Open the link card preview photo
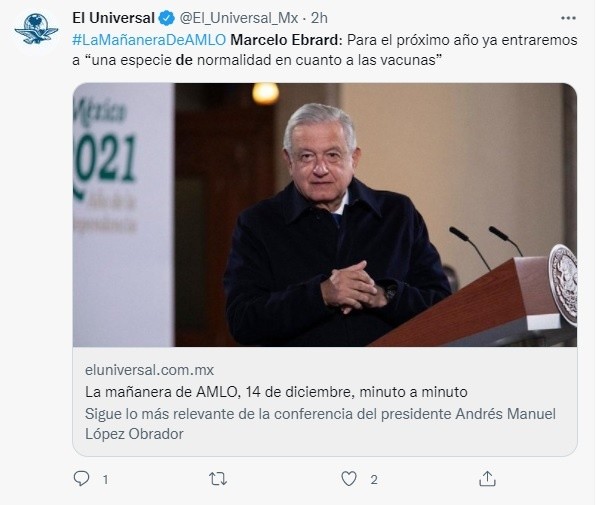 (325, 215)
